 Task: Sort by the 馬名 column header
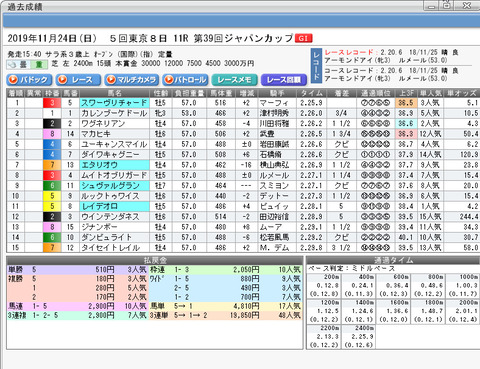[115, 93]
